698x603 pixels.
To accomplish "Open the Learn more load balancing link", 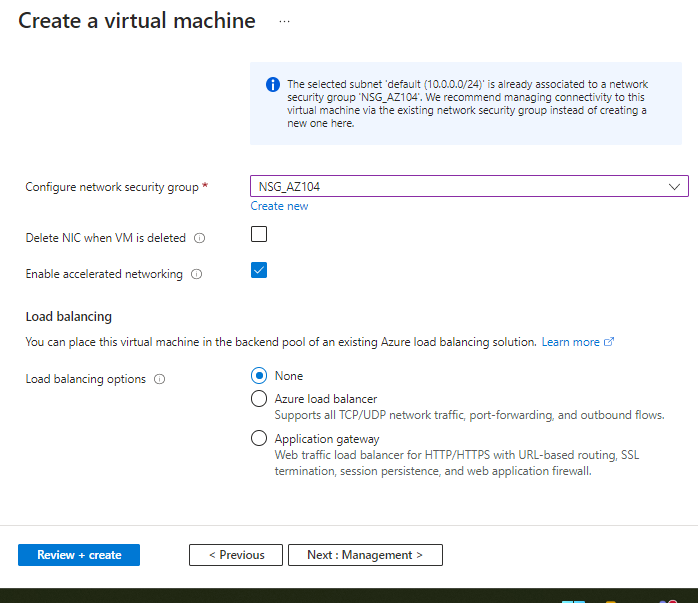I will tap(570, 342).
